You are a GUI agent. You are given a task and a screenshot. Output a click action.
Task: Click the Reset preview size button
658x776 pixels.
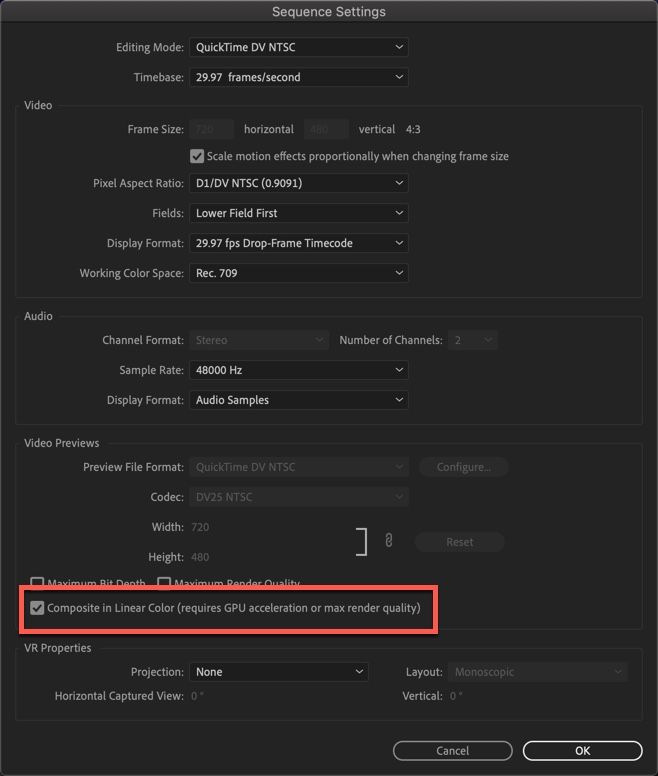coord(459,542)
